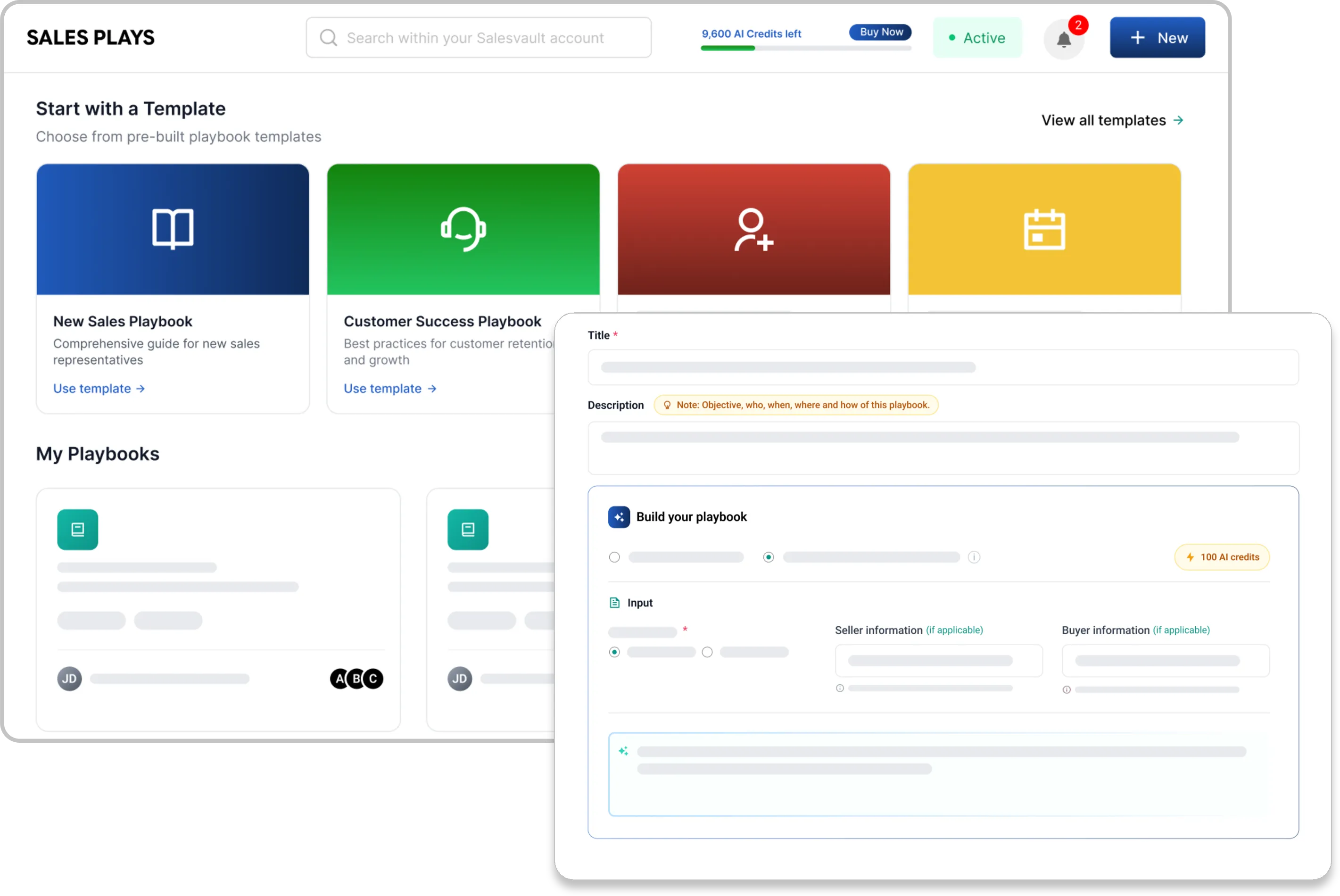Click the sparkle Build your playbook icon
This screenshot has width=1340, height=896.
click(x=619, y=517)
